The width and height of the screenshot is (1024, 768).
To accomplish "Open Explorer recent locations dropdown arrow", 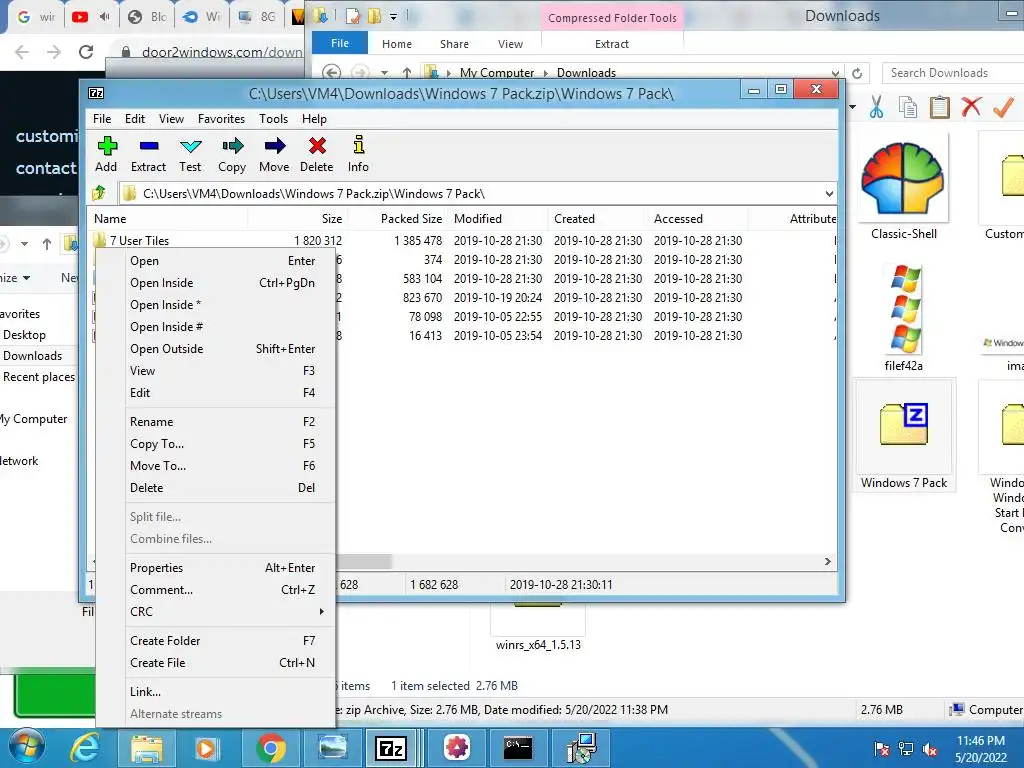I will tap(385, 73).
